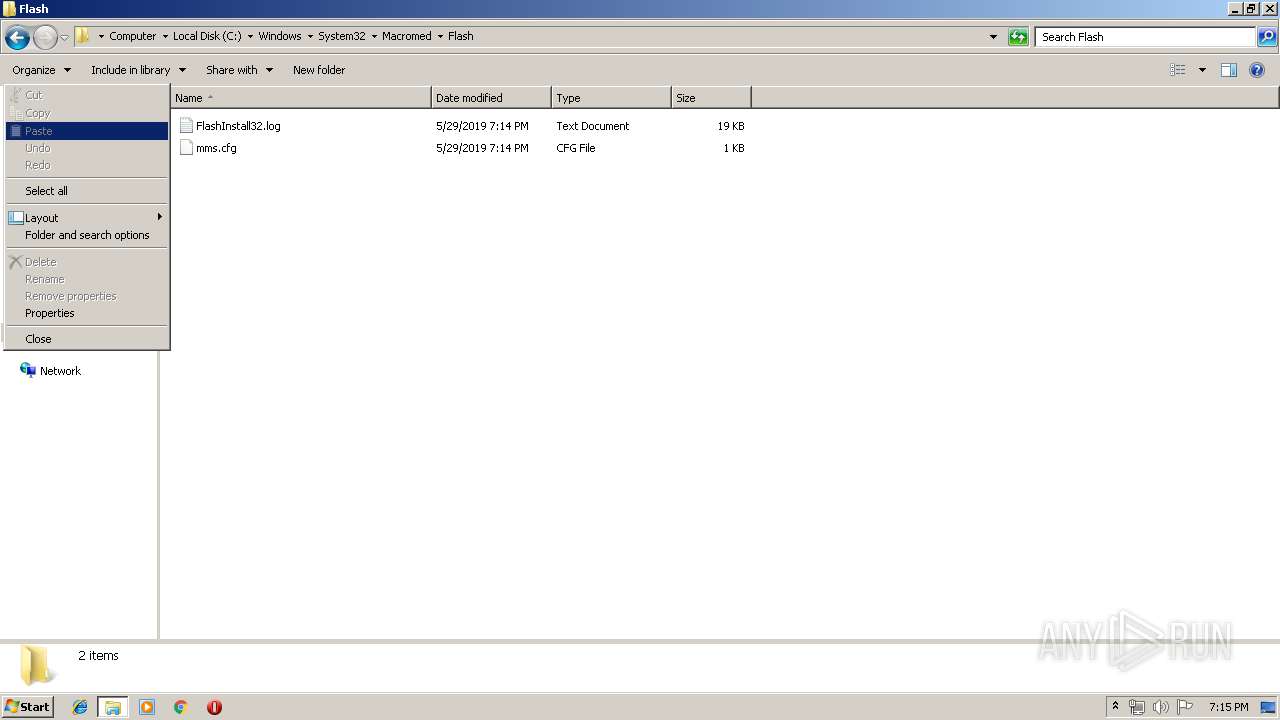Click the volume speaker tray icon
Image resolution: width=1280 pixels, height=720 pixels.
click(1160, 707)
